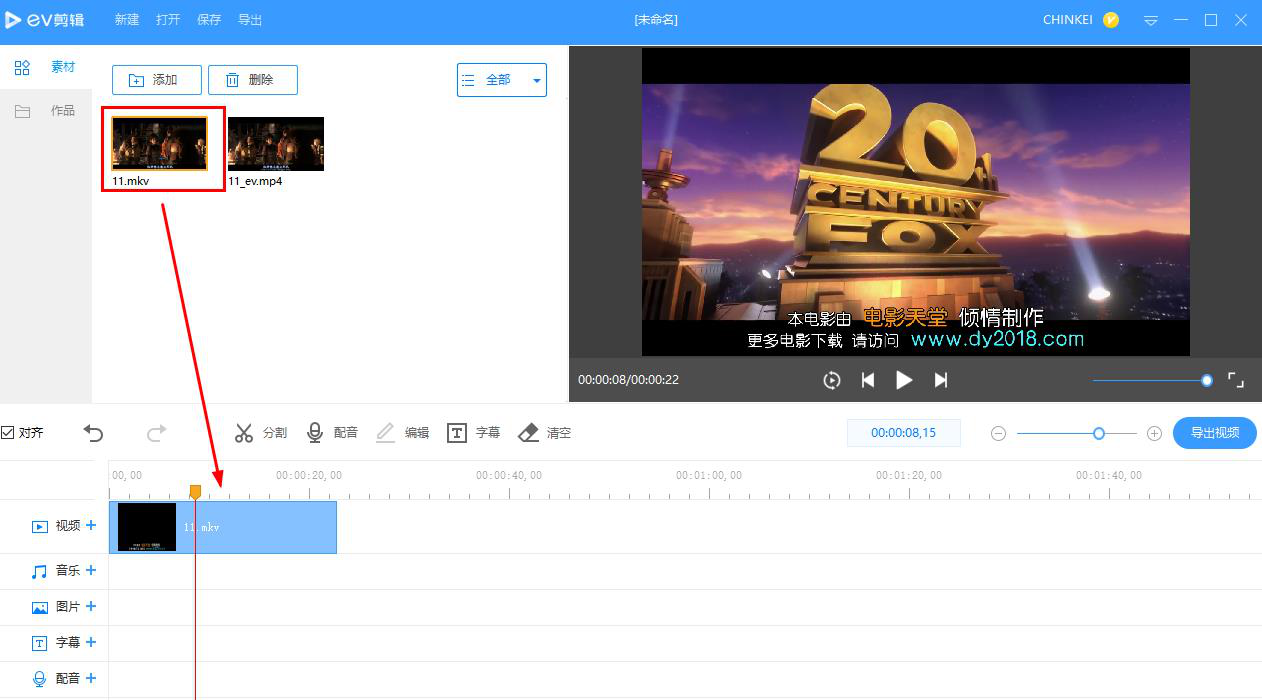Clear the timeline with 清空 tool
Screen dimensions: 1262x700
coord(544,432)
